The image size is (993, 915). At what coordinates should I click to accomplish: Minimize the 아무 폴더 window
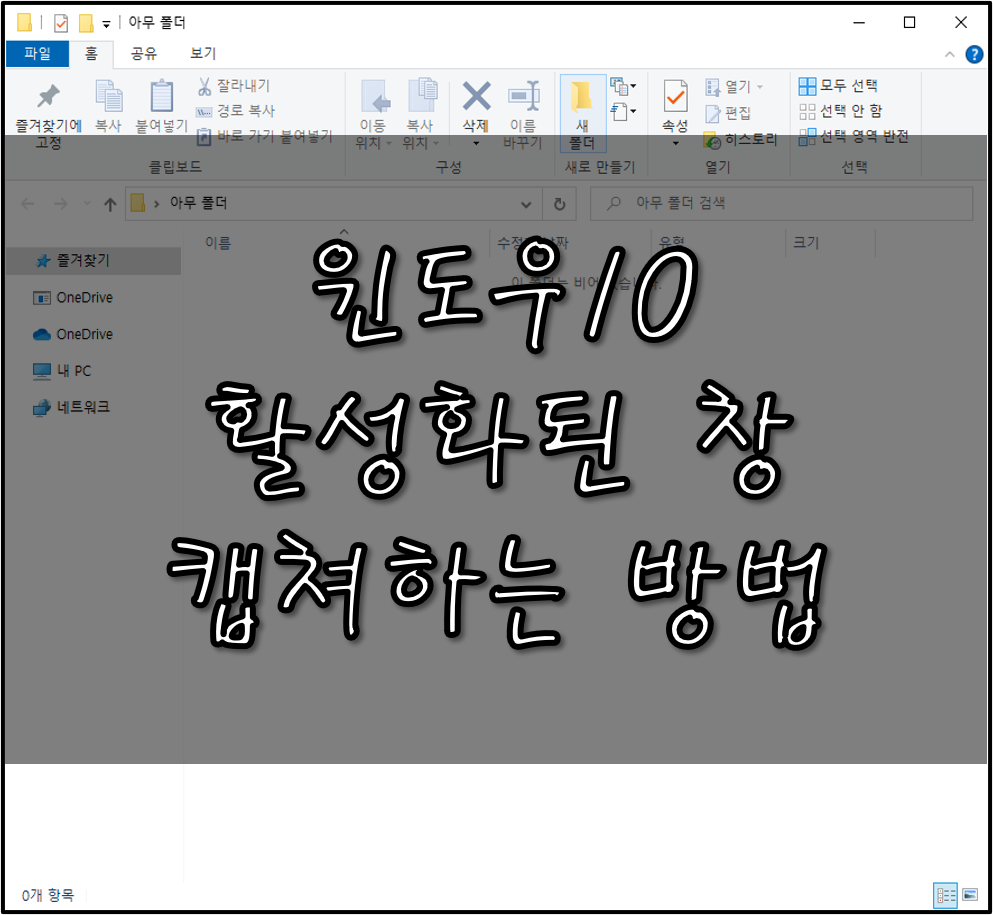tap(859, 23)
